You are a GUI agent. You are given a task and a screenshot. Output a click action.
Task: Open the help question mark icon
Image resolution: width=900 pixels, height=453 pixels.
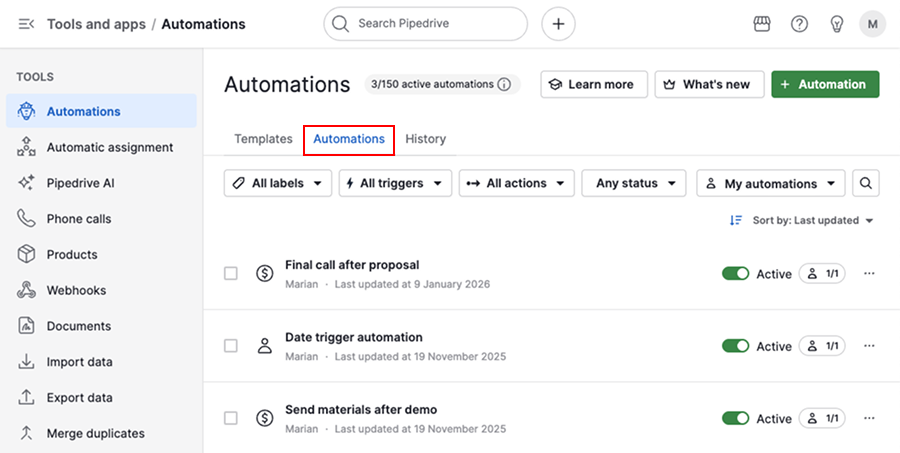(x=799, y=24)
